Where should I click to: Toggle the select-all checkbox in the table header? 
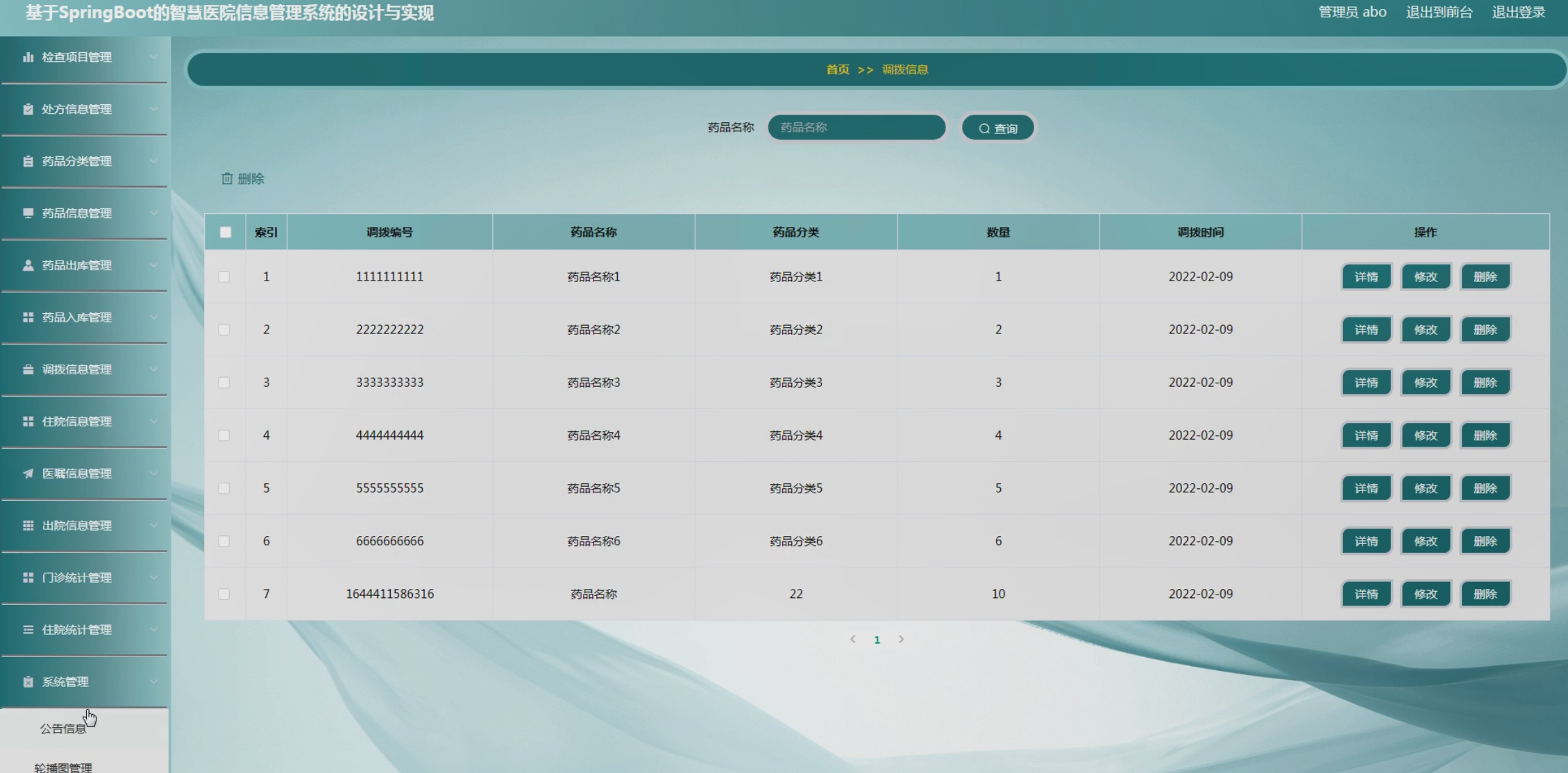pyautogui.click(x=226, y=232)
